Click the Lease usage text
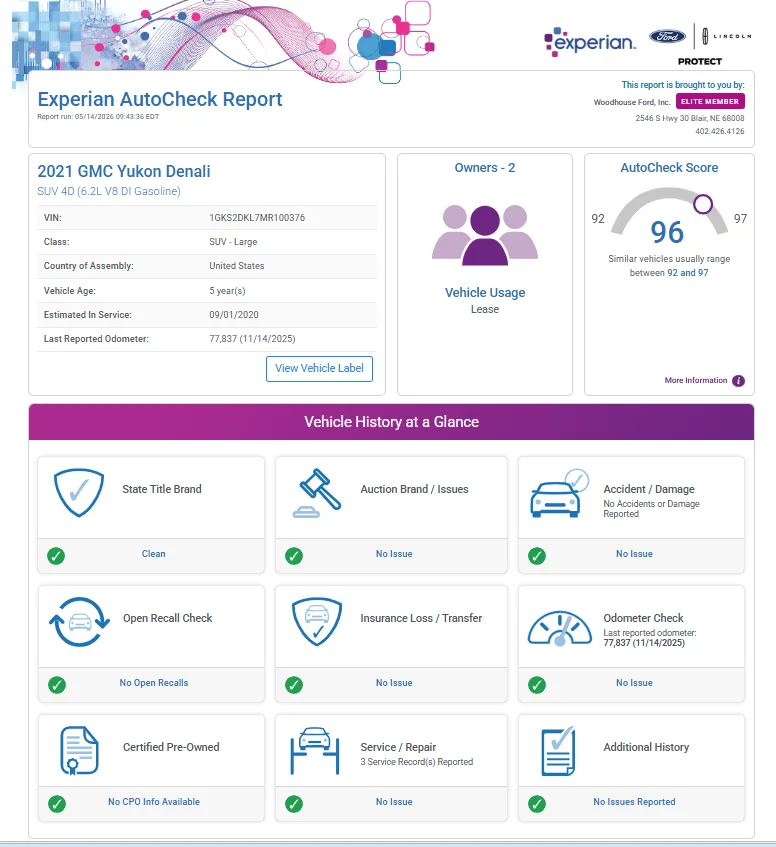 point(485,310)
